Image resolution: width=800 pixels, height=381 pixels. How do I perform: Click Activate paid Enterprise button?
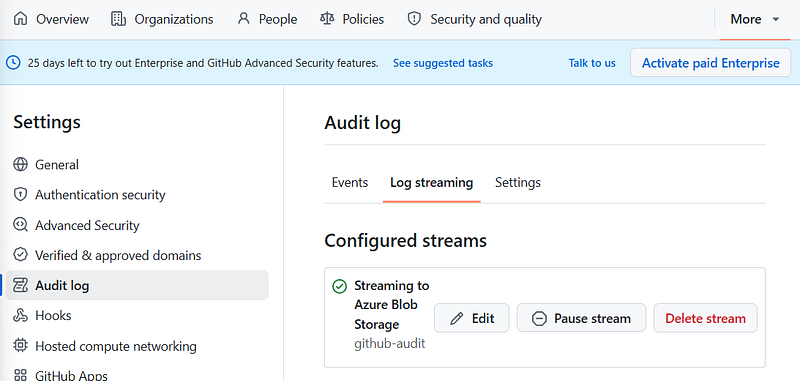coord(711,63)
